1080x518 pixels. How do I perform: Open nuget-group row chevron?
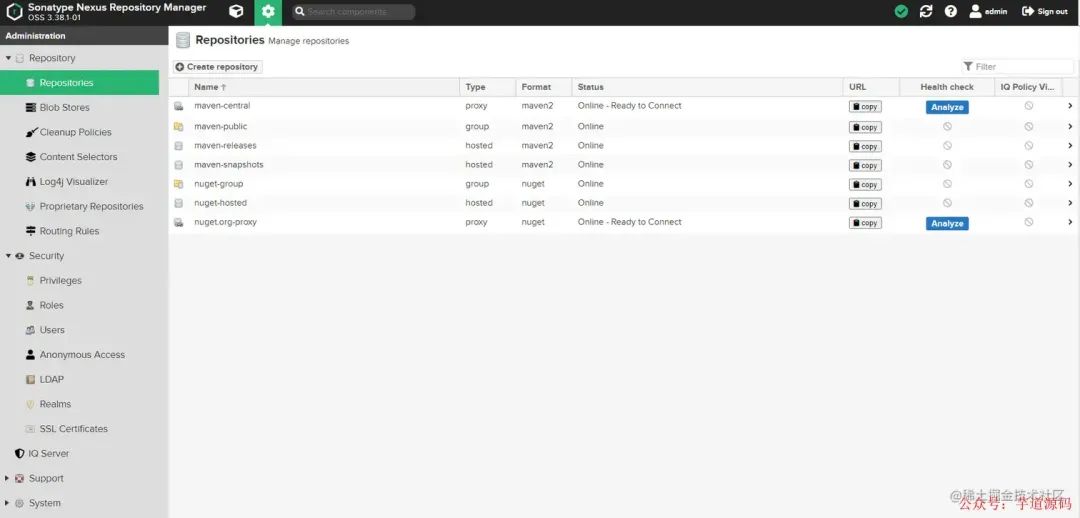pos(1070,184)
